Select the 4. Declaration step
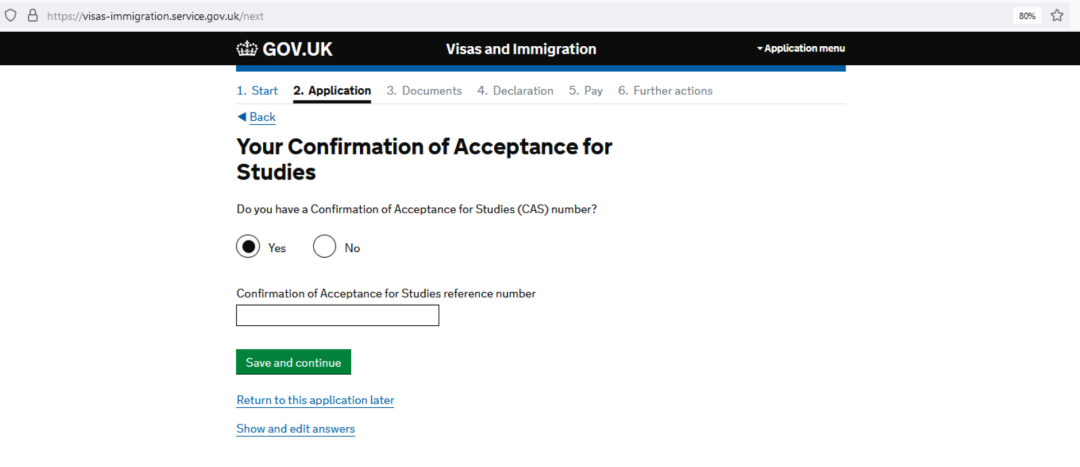Viewport: 1080px width, 467px height. coord(515,91)
